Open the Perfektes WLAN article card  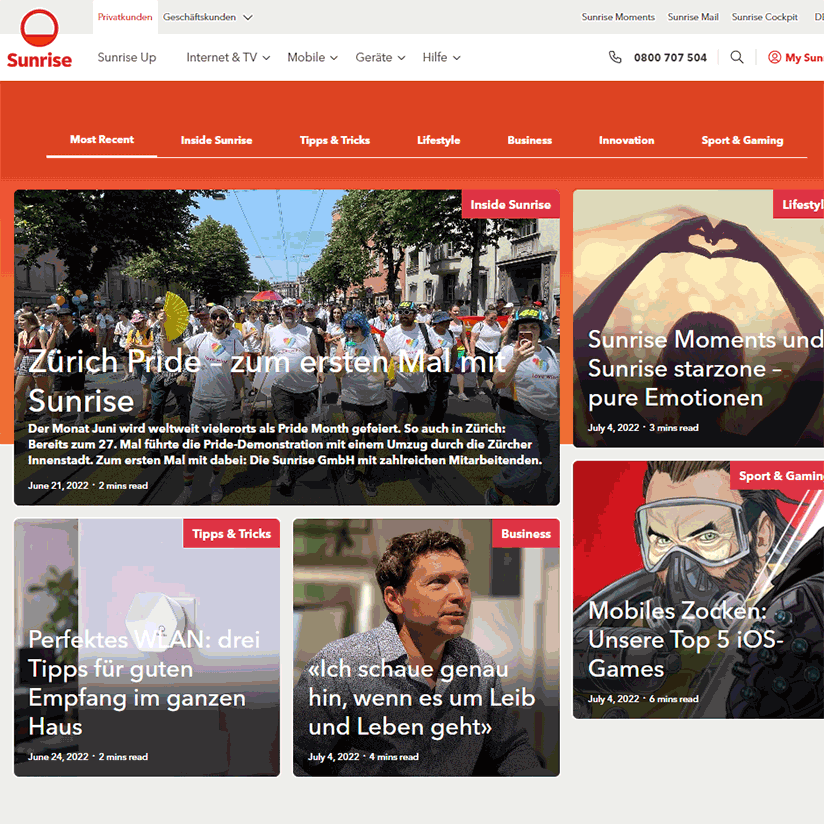(x=147, y=647)
